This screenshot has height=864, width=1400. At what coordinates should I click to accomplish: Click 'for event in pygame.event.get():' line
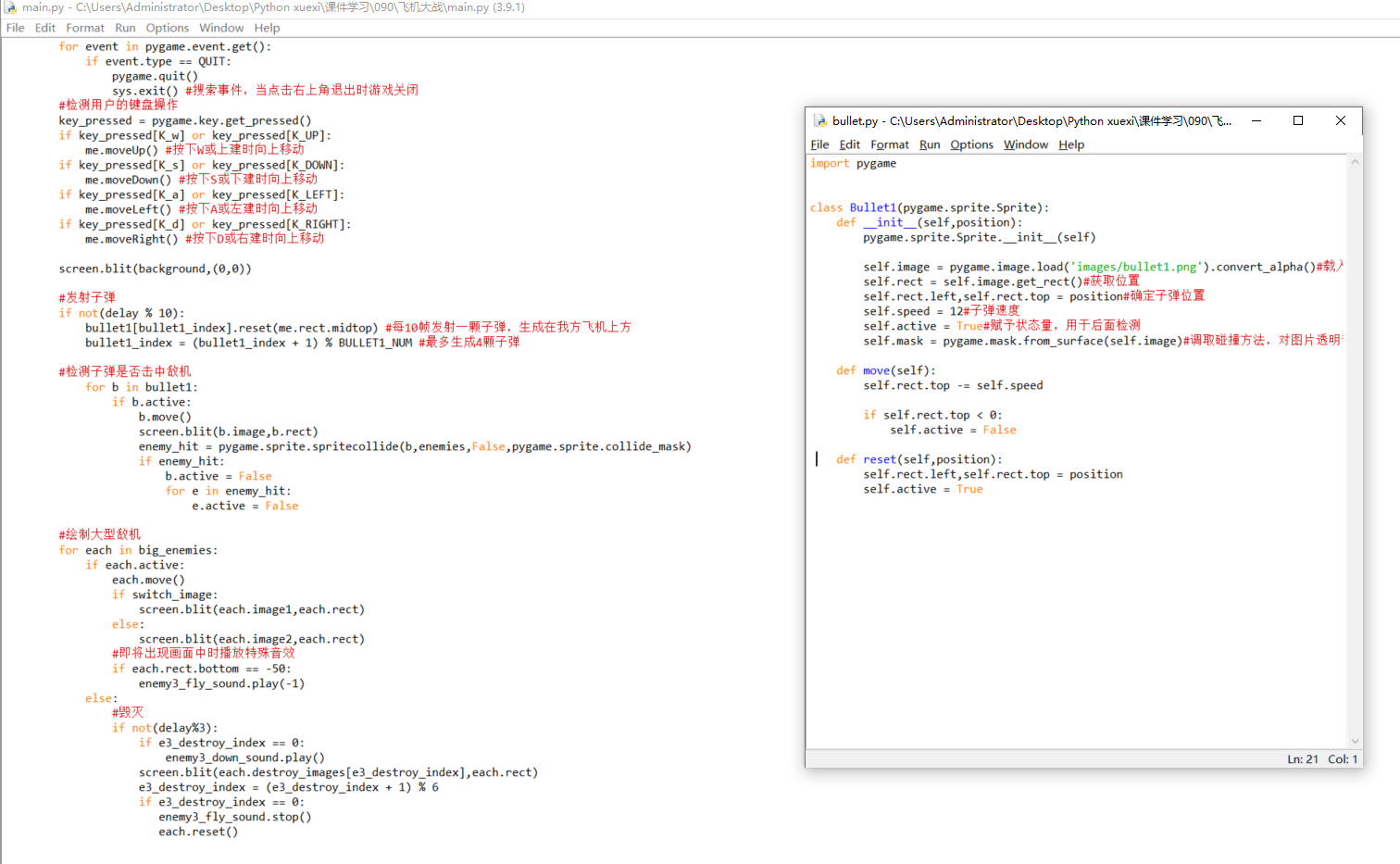pyautogui.click(x=165, y=46)
